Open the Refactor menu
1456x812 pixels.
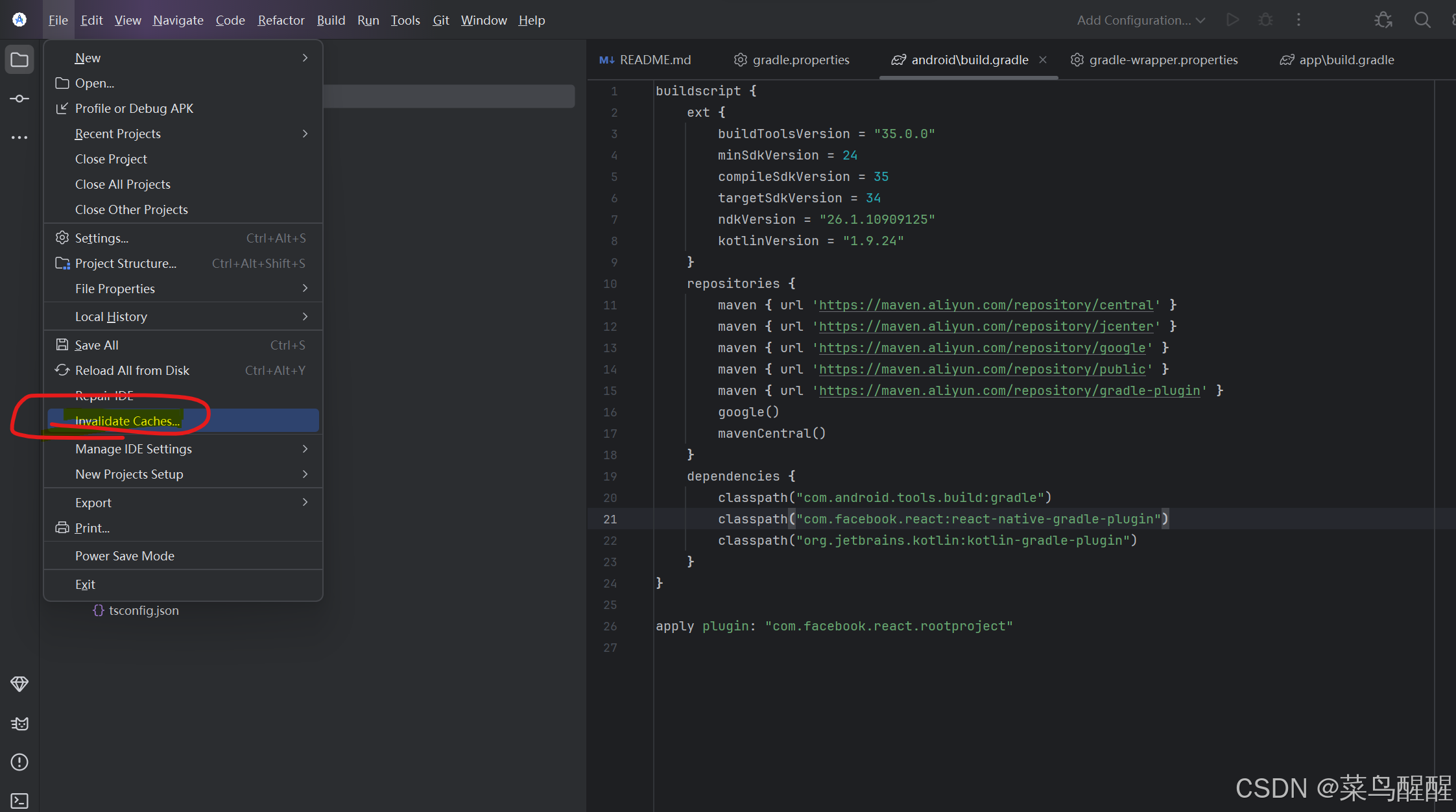pos(281,20)
